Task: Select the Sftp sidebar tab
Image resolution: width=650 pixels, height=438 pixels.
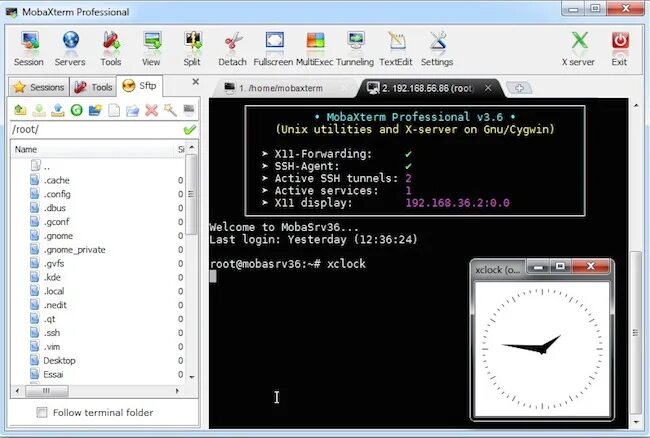Action: (x=140, y=86)
